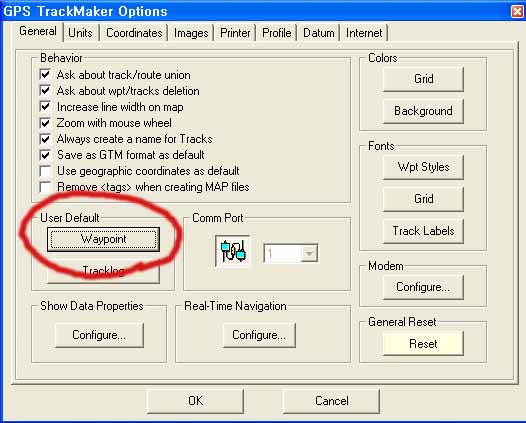This screenshot has width=526, height=423.
Task: Switch to the Units tab
Action: point(81,33)
